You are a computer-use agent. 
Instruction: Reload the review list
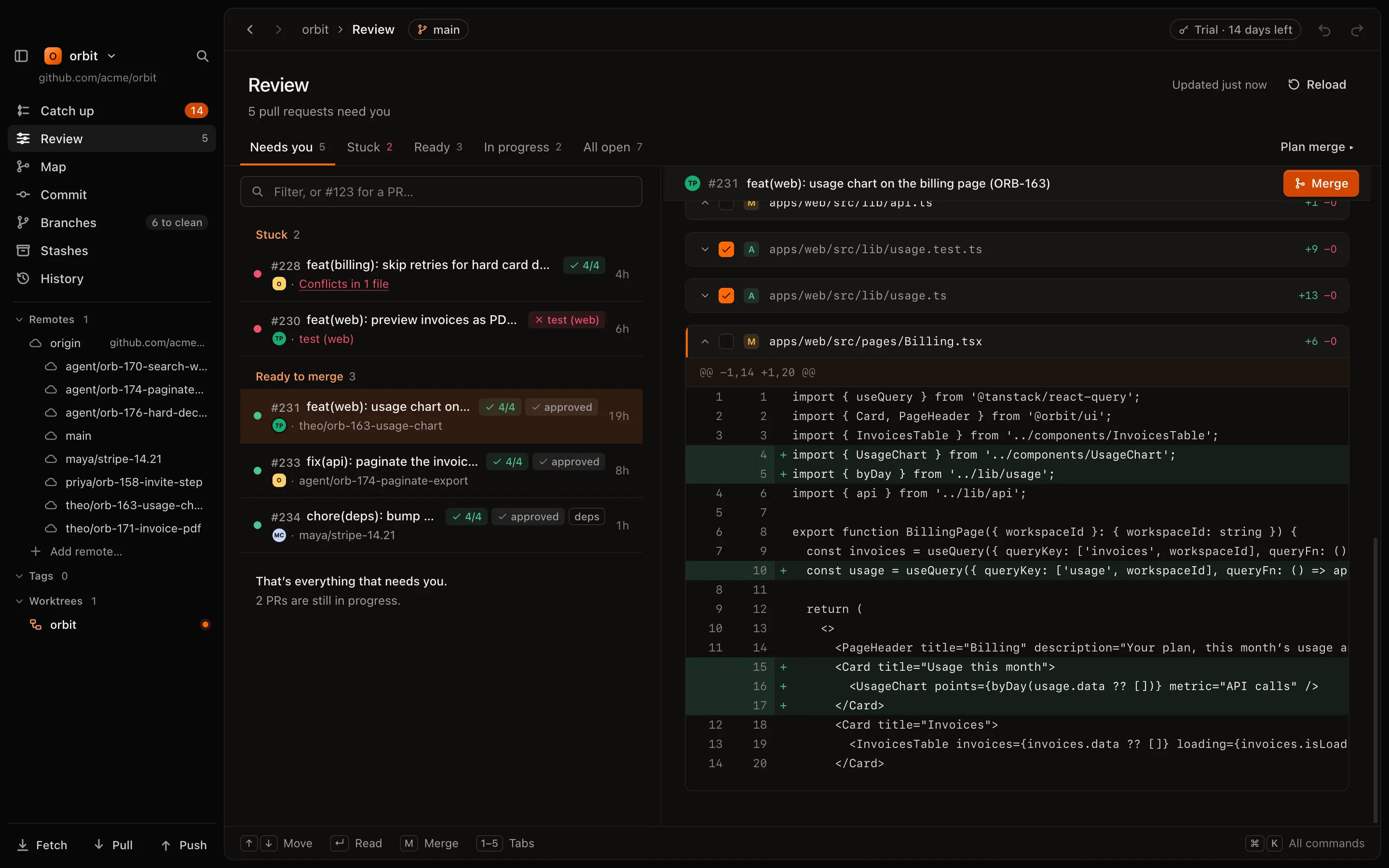[x=1317, y=84]
